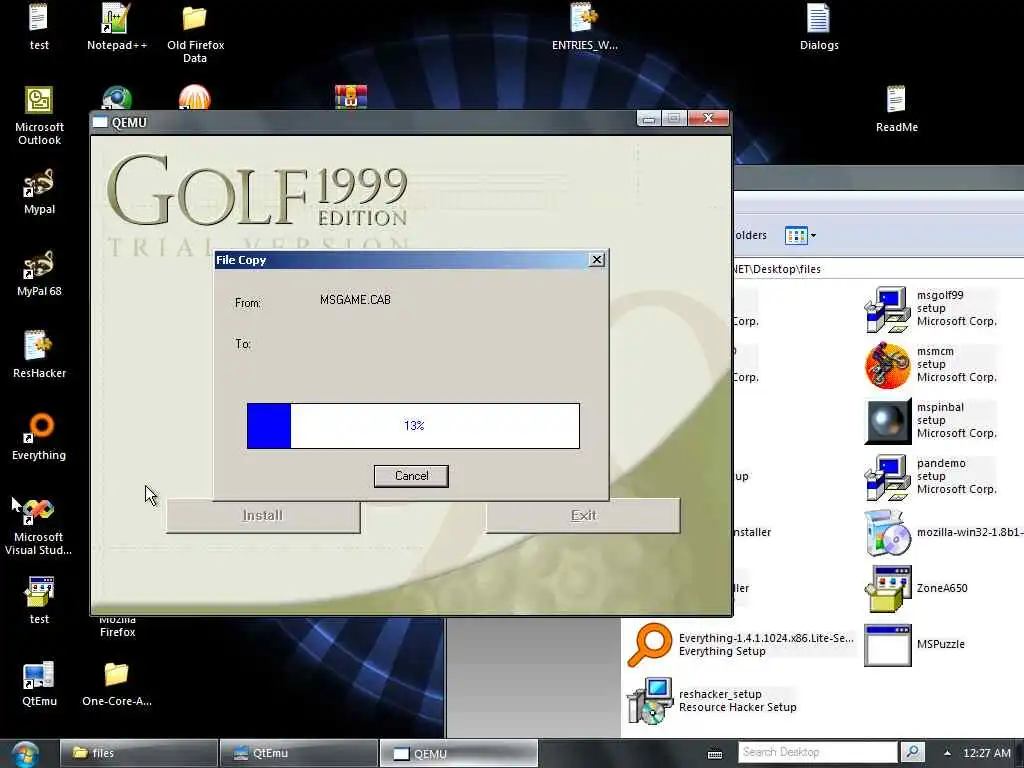Cancel the File Copy operation

pos(411,476)
